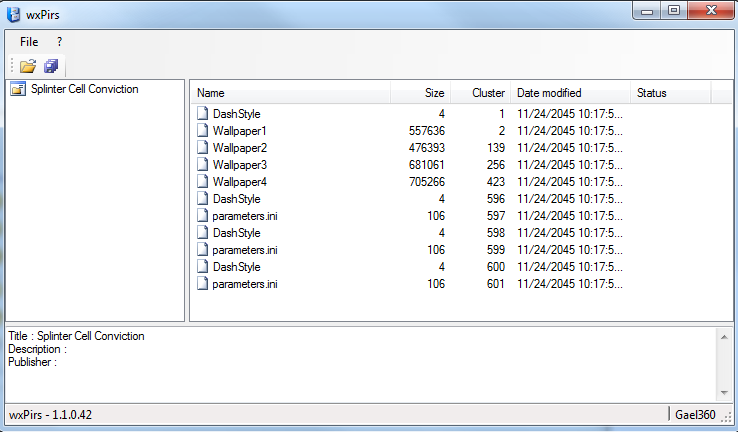Sort list by the Cluster column header
Image resolution: width=738 pixels, height=432 pixels.
[481, 93]
